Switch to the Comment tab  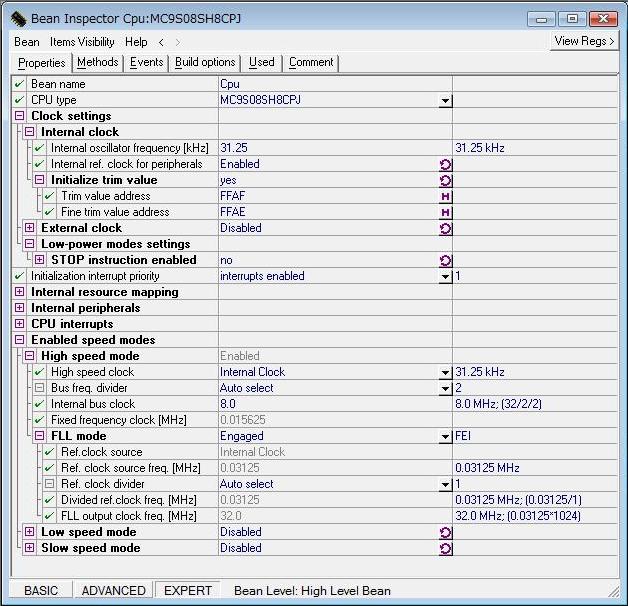click(311, 62)
